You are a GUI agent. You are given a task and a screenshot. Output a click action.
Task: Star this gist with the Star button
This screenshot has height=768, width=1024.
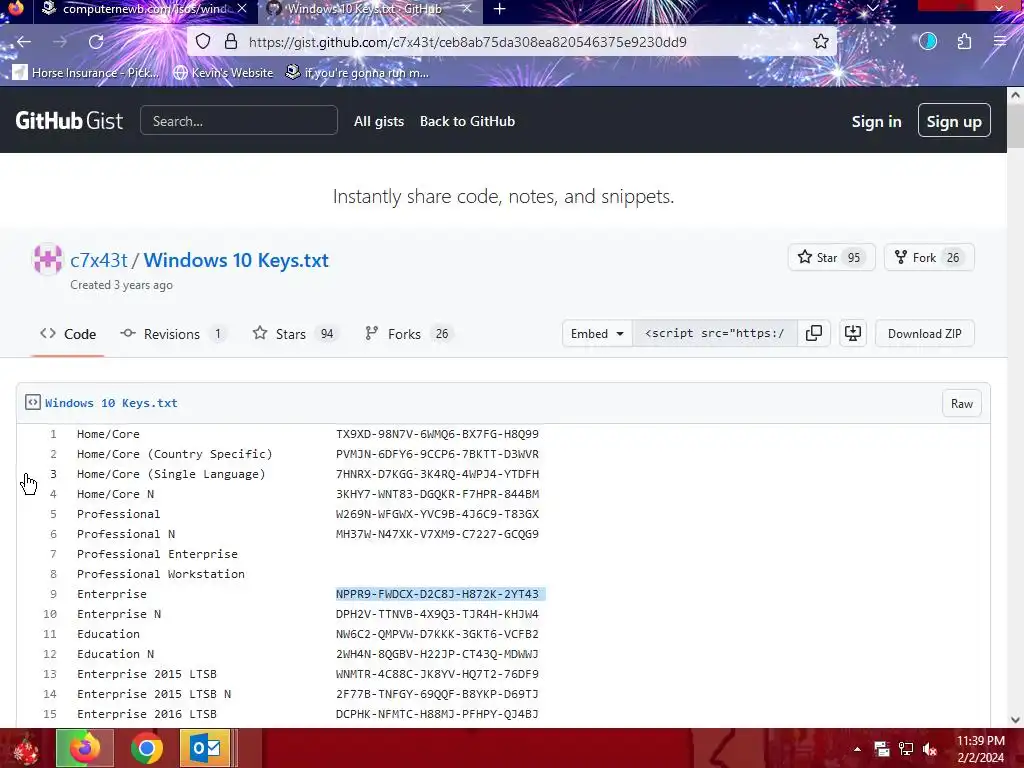[831, 257]
